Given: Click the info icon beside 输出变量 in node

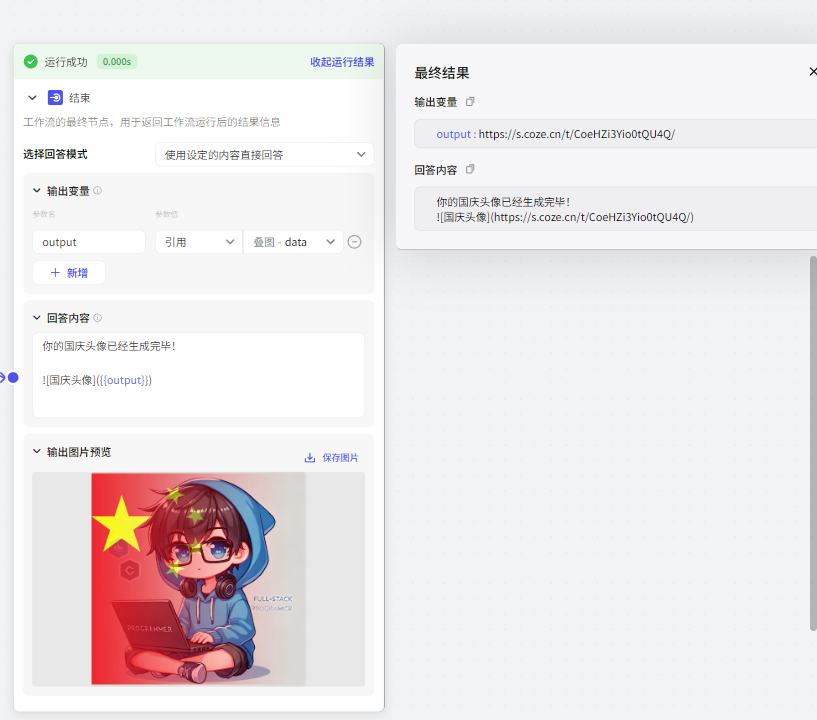Looking at the screenshot, I should [x=97, y=191].
